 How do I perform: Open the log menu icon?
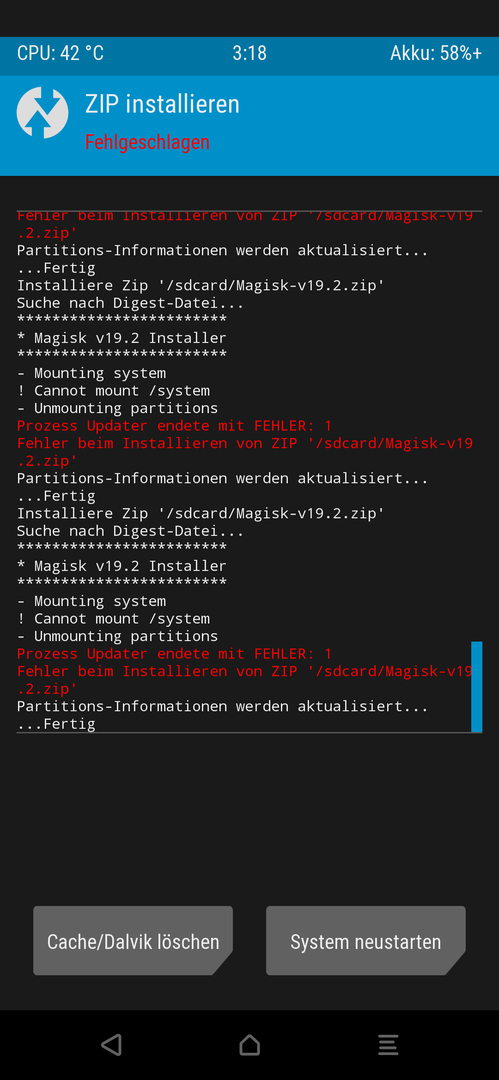[388, 1045]
